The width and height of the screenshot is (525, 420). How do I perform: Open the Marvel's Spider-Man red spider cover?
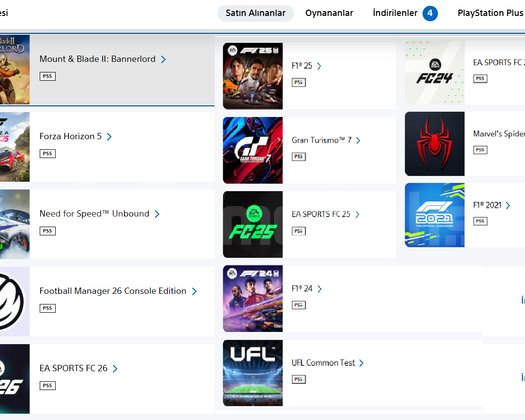pyautogui.click(x=435, y=144)
